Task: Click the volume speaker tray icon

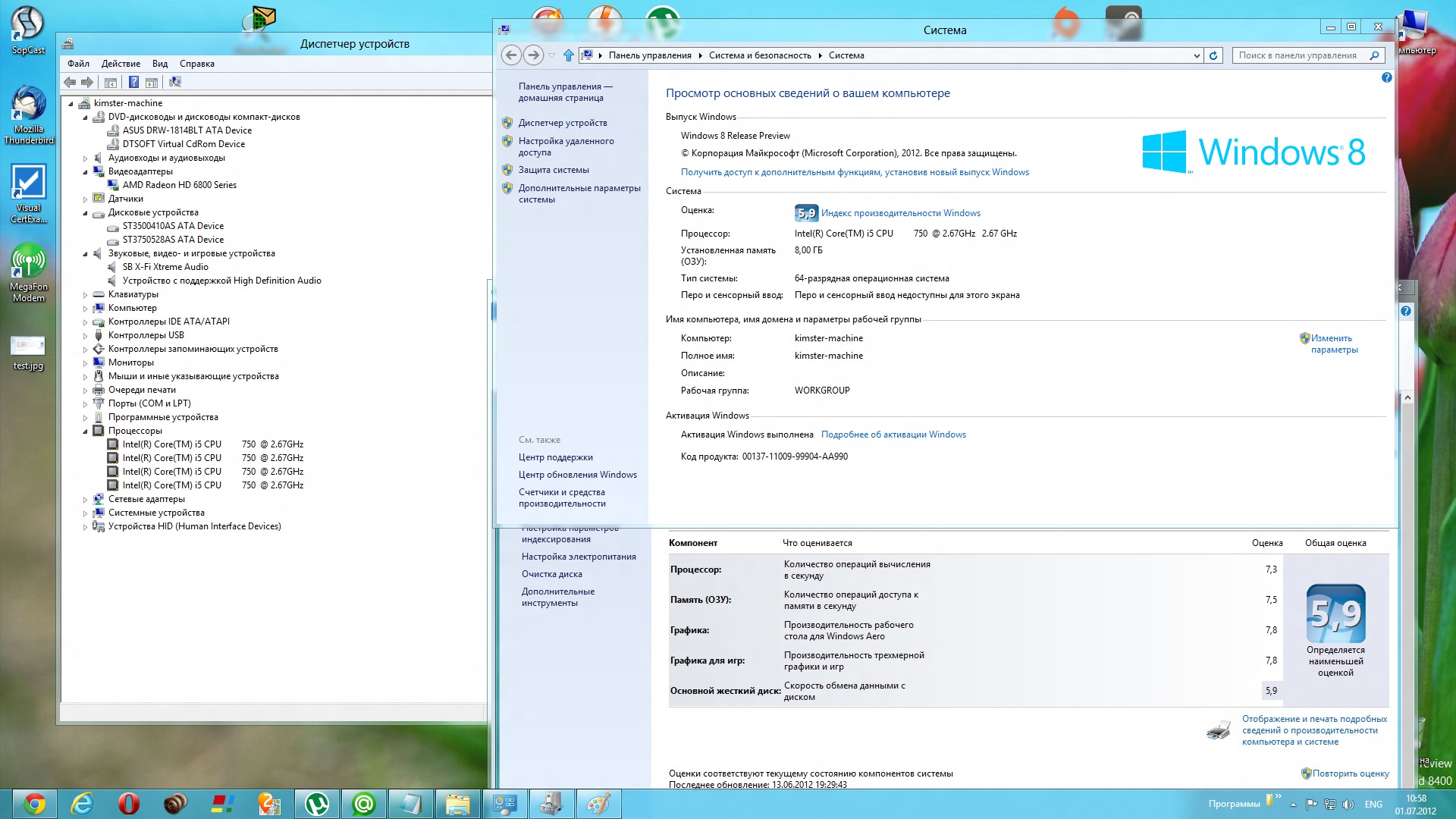Action: tap(1348, 805)
